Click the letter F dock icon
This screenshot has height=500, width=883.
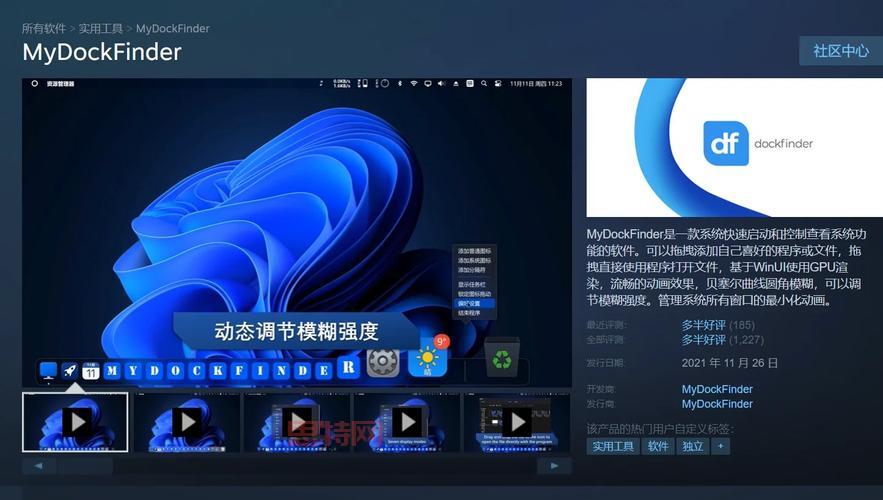coord(239,370)
